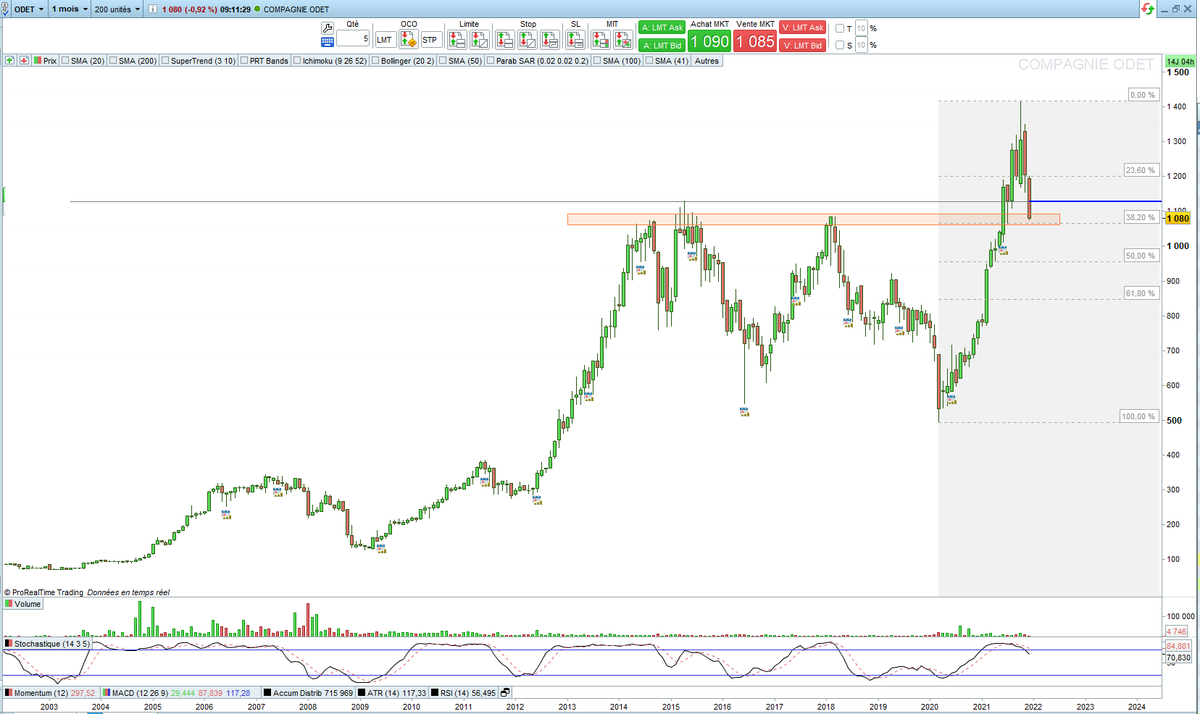The height and width of the screenshot is (714, 1200).
Task: Click Achat MKT 1 090 buy button
Action: [708, 40]
